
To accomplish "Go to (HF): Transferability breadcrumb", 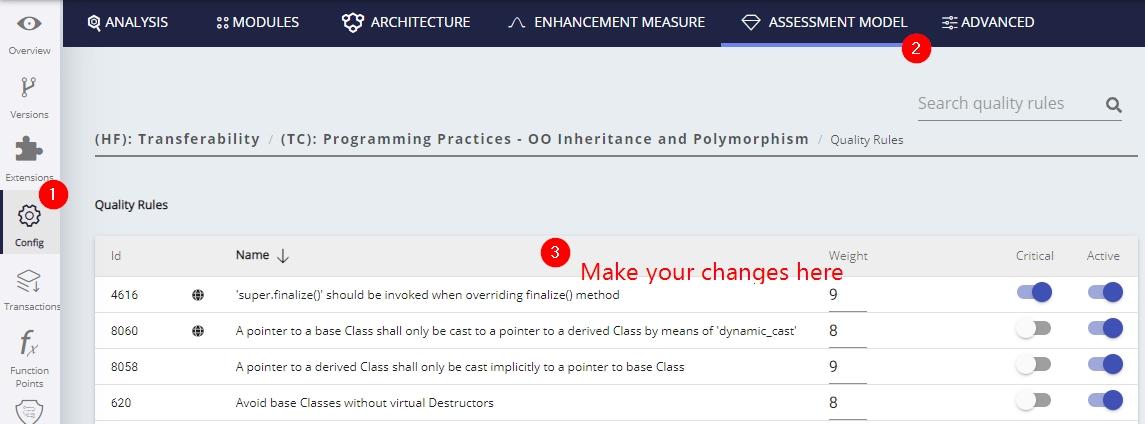I will [x=177, y=139].
